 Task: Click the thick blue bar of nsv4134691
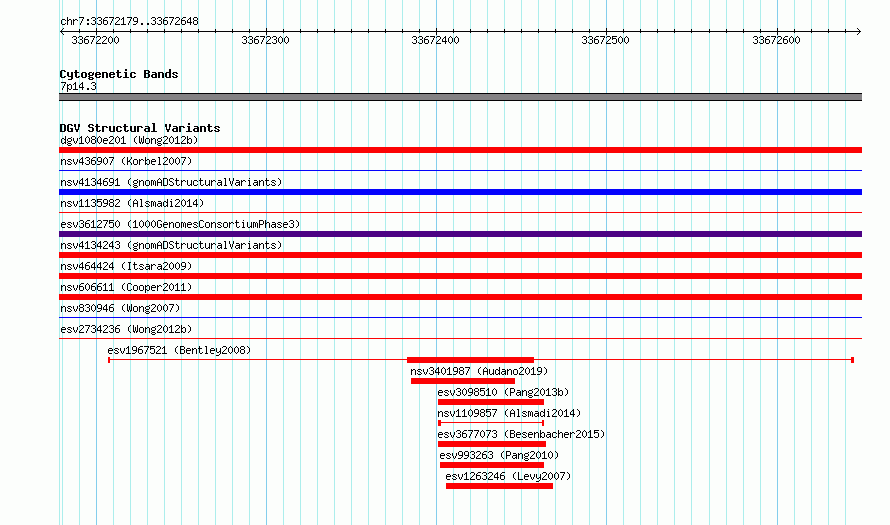click(460, 192)
